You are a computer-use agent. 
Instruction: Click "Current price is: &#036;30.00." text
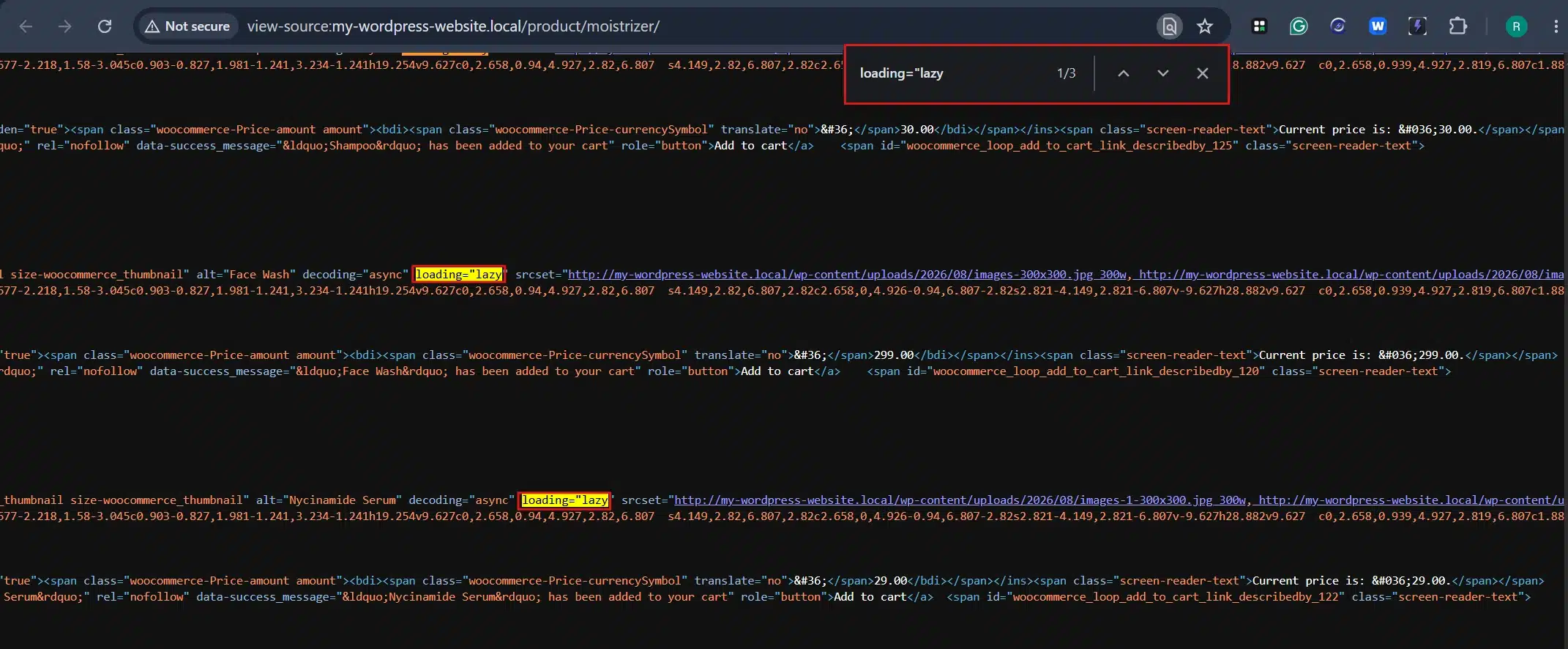click(1378, 130)
